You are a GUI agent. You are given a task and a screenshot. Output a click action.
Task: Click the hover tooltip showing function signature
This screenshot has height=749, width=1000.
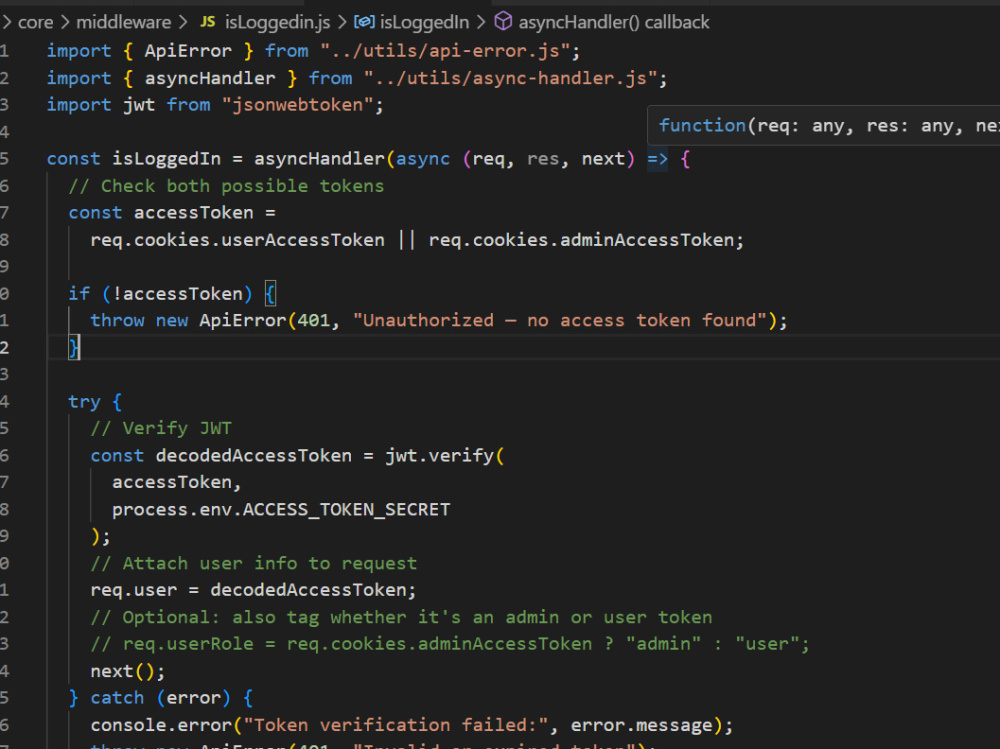pyautogui.click(x=823, y=126)
